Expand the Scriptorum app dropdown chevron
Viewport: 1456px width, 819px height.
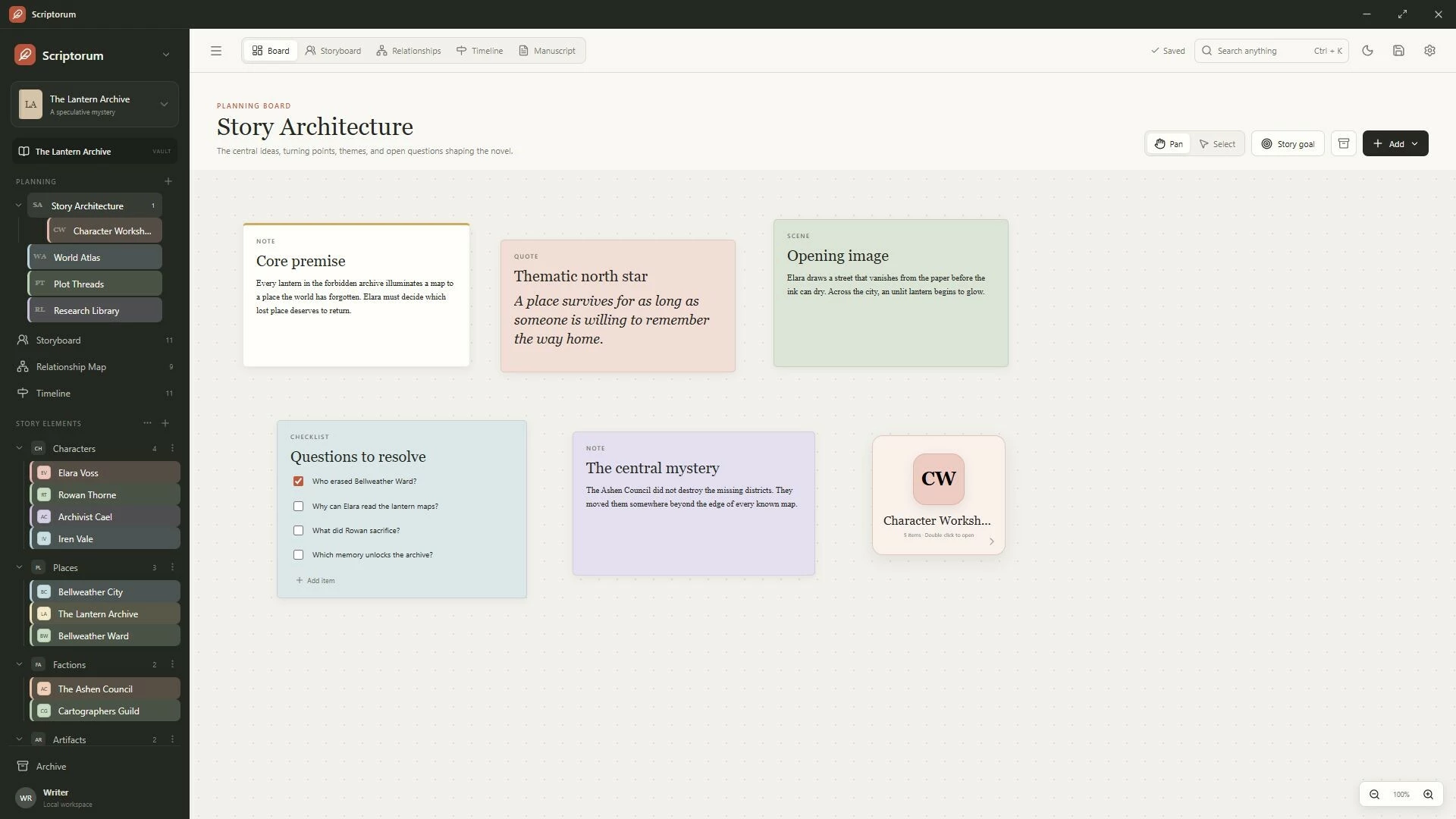[166, 55]
